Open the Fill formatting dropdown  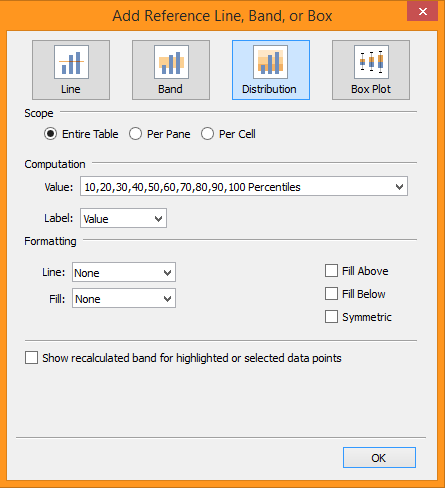[x=124, y=298]
